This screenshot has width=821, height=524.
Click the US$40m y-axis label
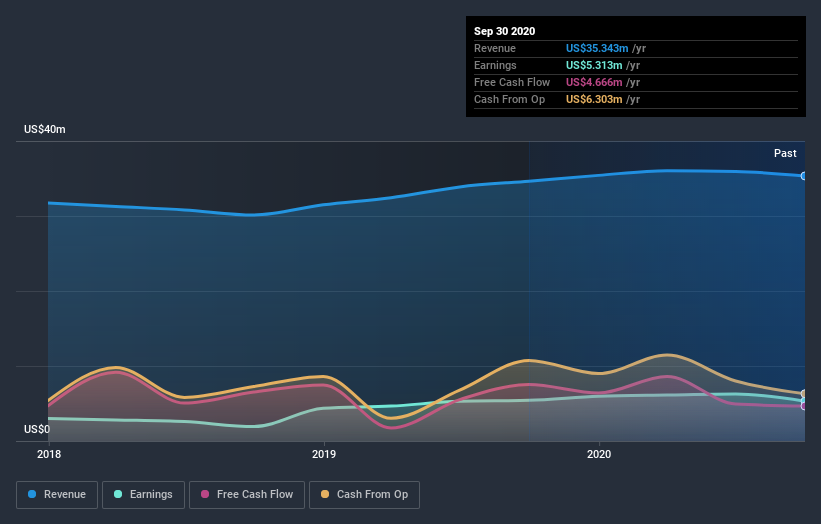tap(45, 129)
